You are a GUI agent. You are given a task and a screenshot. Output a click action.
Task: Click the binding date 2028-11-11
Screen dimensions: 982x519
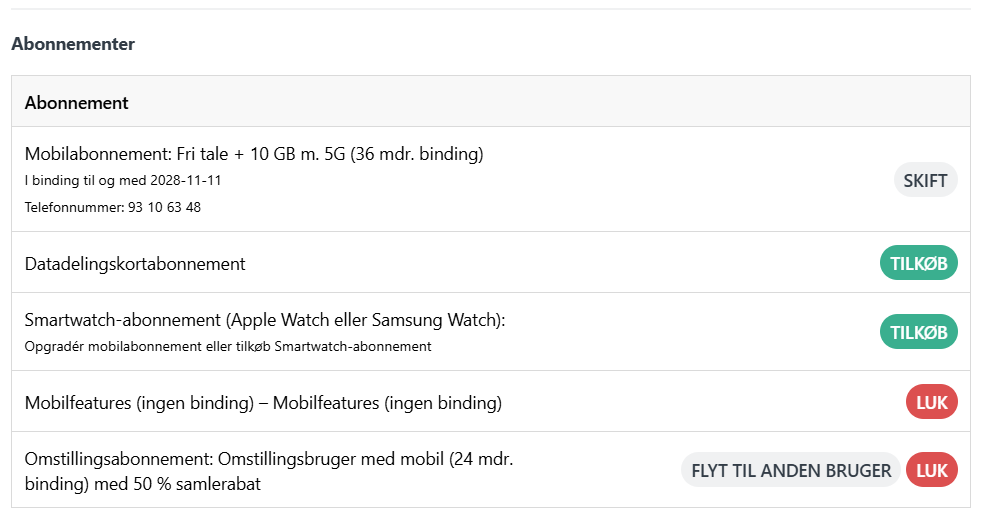coord(185,181)
